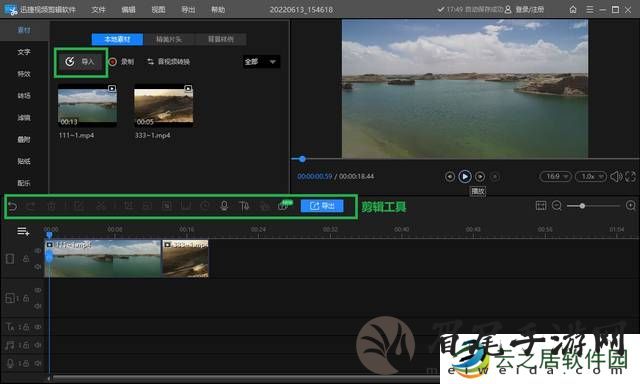Toggle lock on main video track

point(26,259)
